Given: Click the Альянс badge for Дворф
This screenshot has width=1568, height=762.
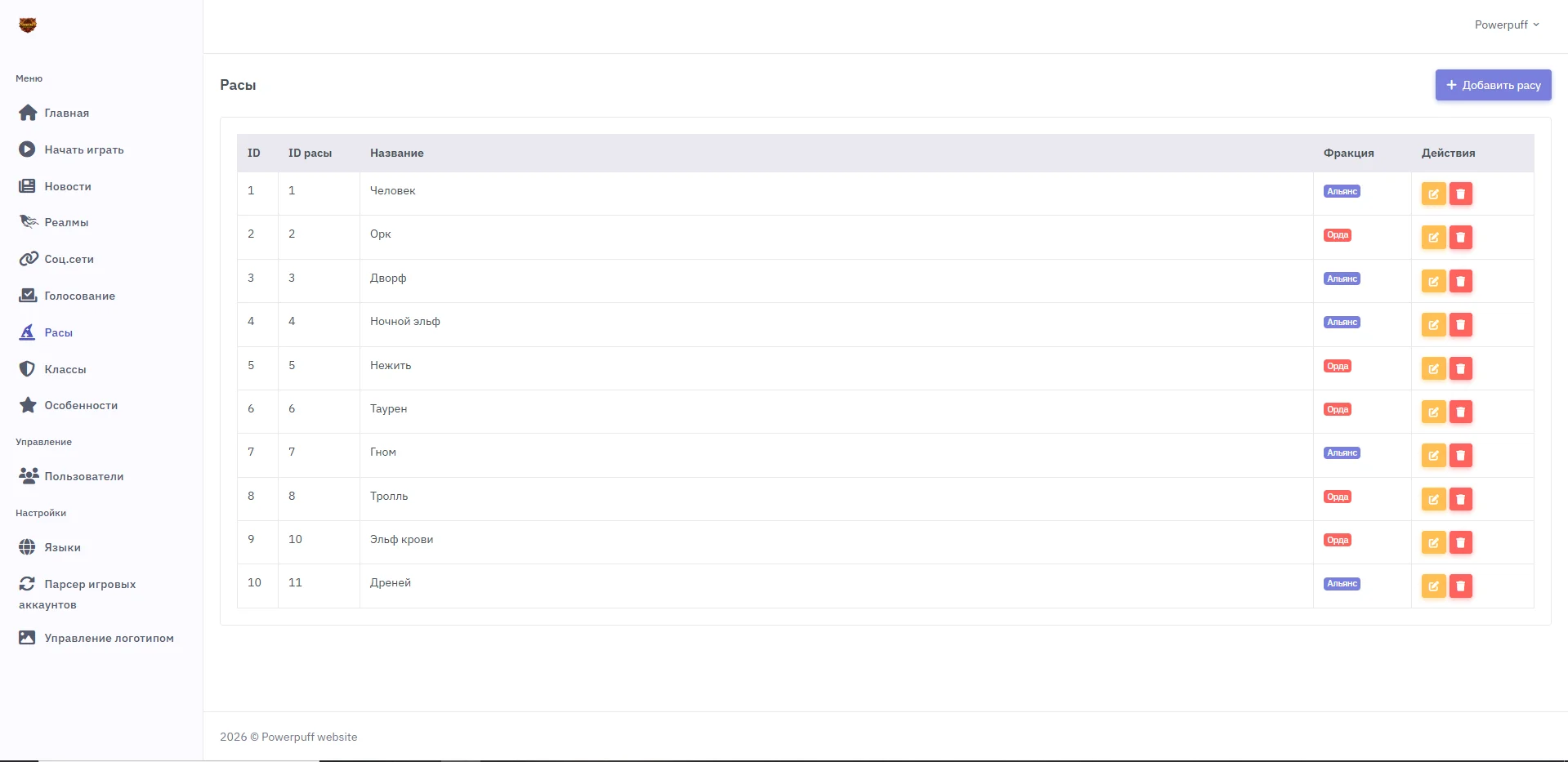Looking at the screenshot, I should pos(1342,279).
